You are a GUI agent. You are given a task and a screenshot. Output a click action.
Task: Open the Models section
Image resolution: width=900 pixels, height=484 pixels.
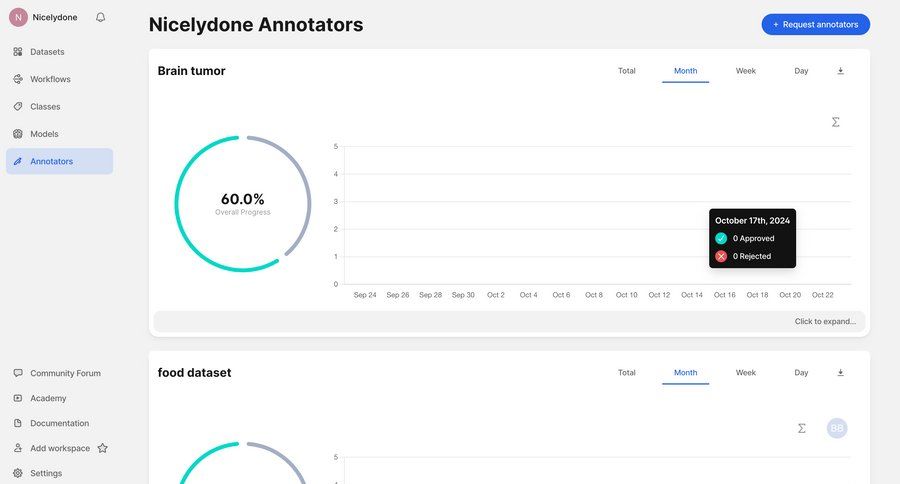coord(44,134)
